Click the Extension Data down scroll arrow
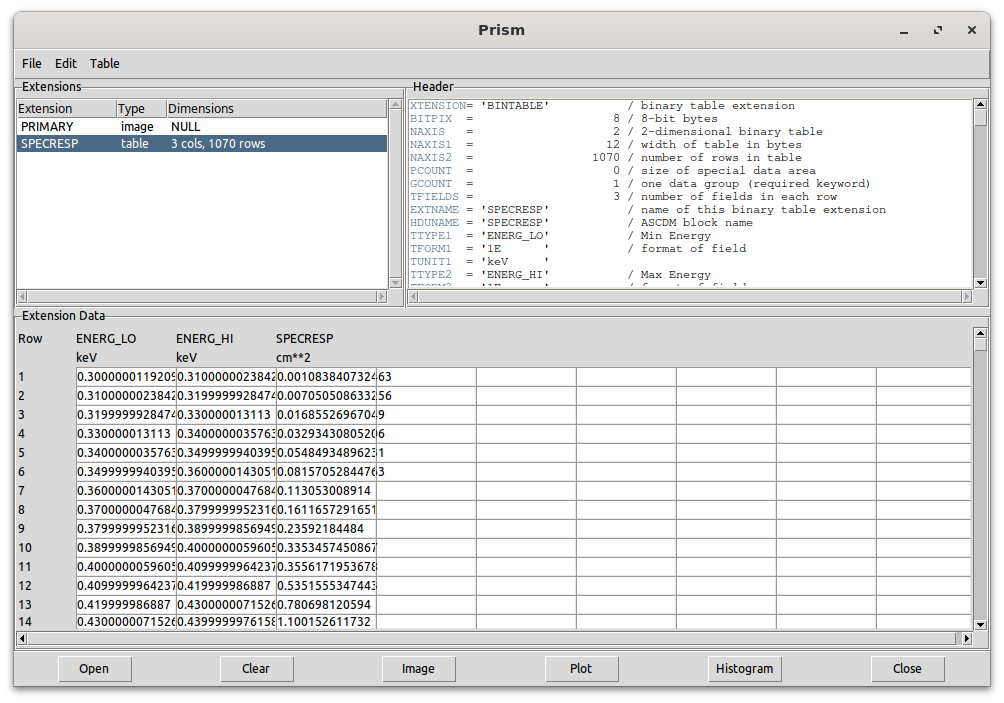Image resolution: width=1004 pixels, height=703 pixels. [980, 623]
